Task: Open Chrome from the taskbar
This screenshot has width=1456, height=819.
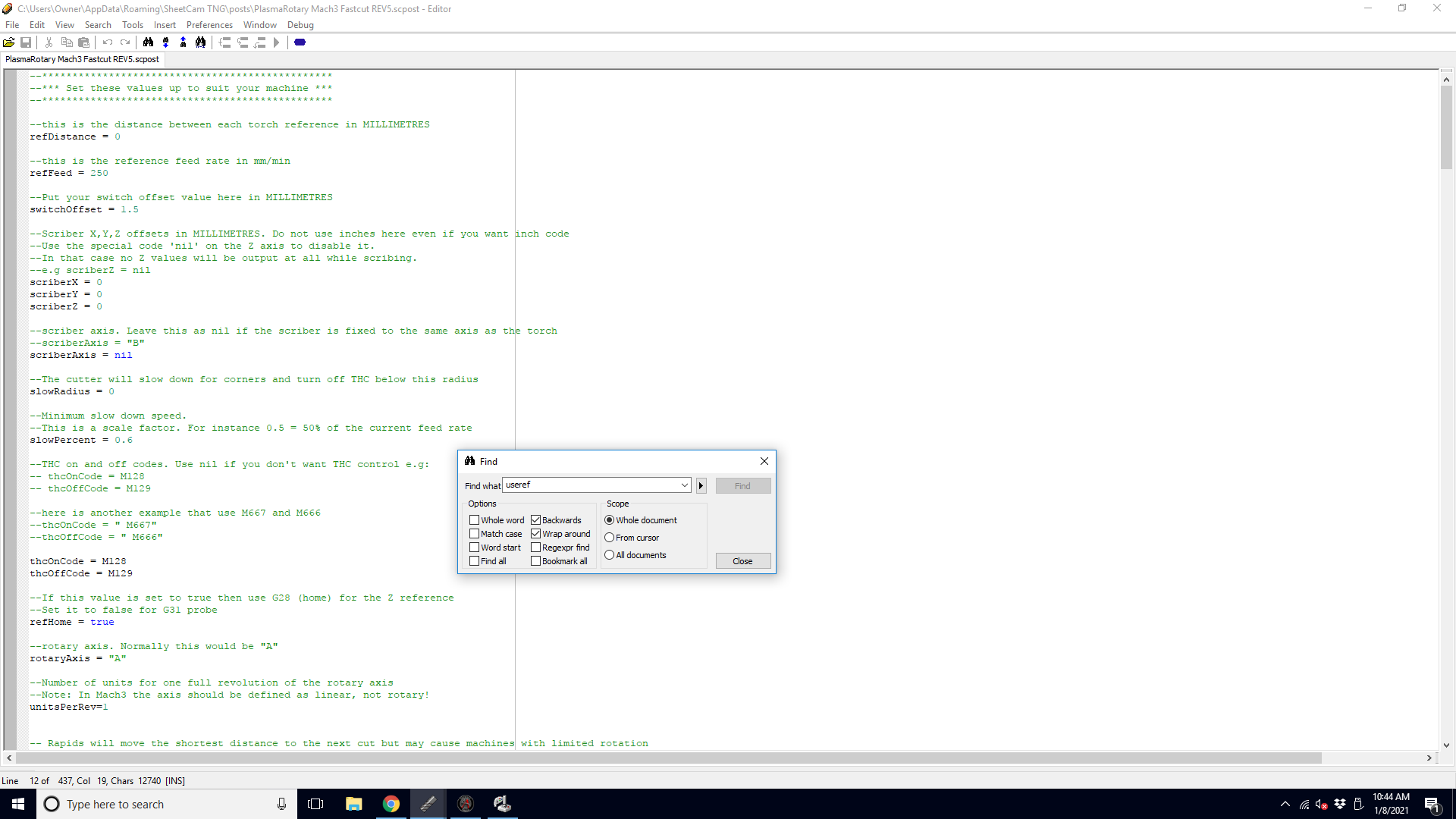Action: point(391,804)
